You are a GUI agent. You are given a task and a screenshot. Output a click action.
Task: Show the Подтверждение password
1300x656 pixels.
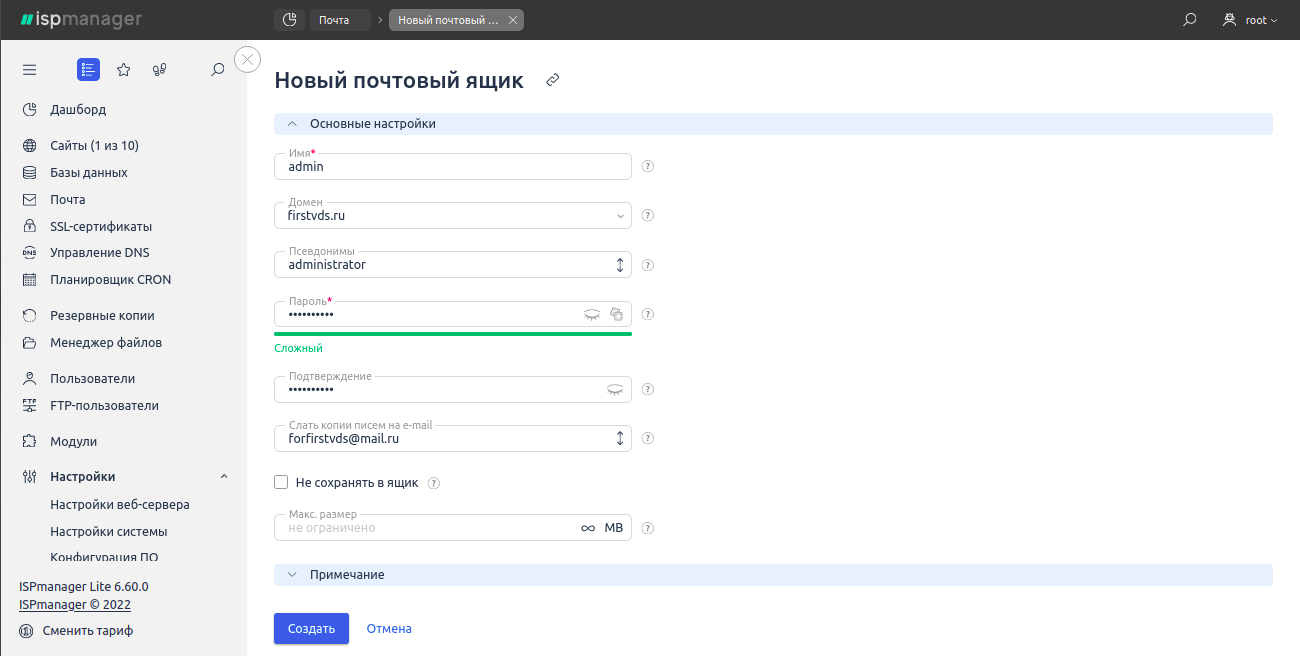[615, 390]
